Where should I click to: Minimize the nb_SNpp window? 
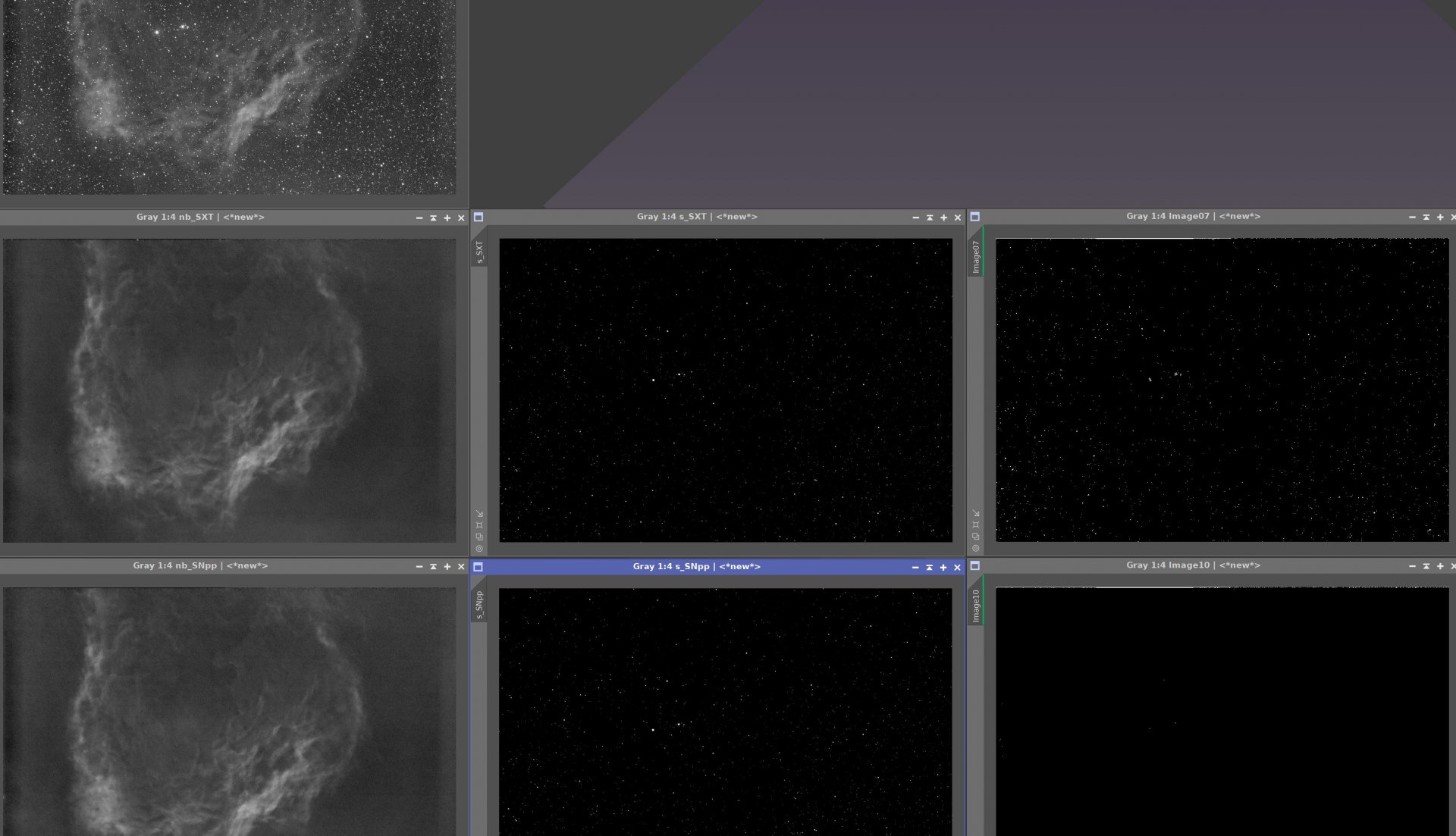coord(419,566)
